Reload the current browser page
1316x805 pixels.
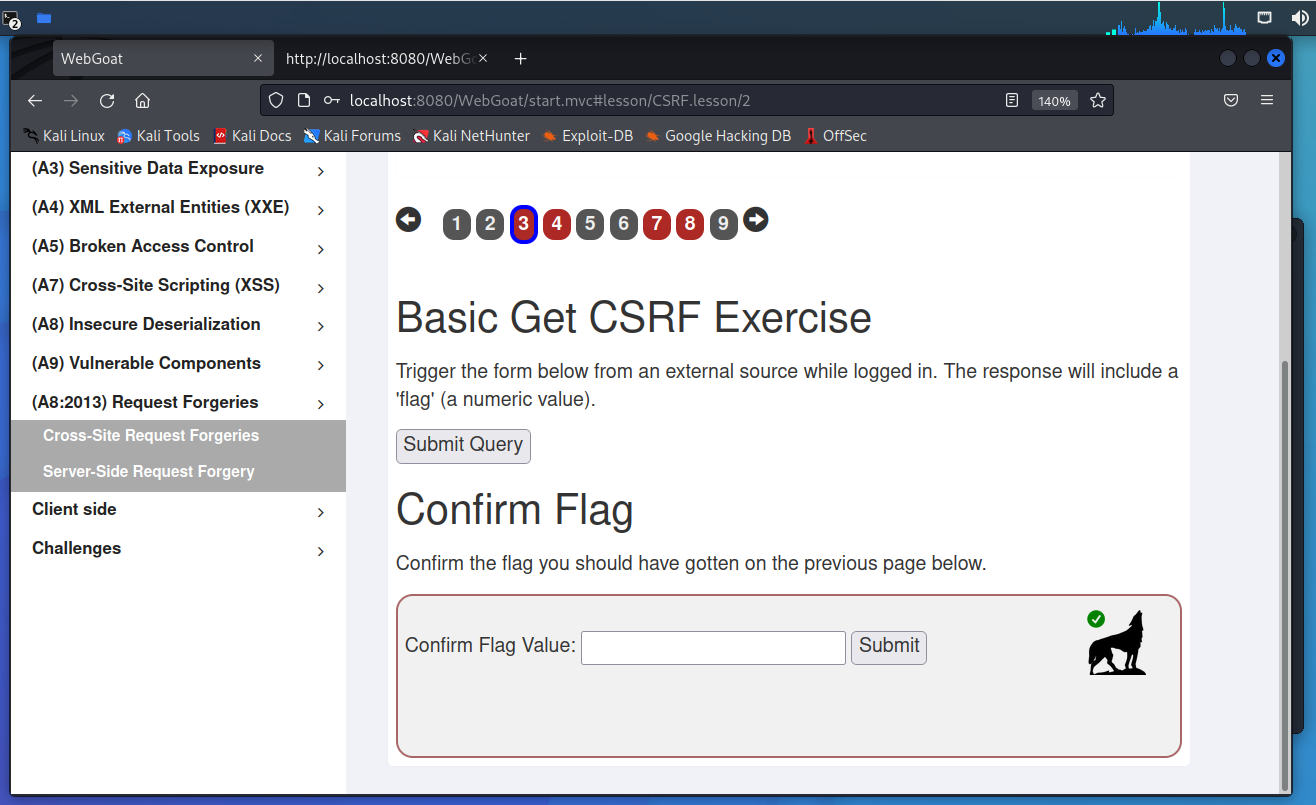tap(107, 101)
